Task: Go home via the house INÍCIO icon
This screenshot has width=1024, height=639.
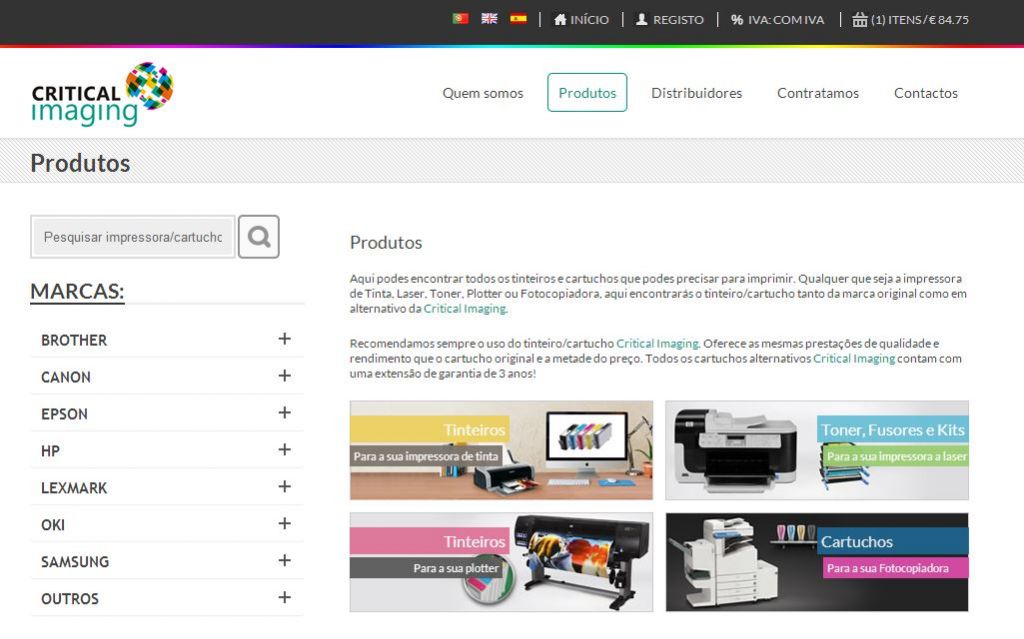Action: [x=560, y=20]
